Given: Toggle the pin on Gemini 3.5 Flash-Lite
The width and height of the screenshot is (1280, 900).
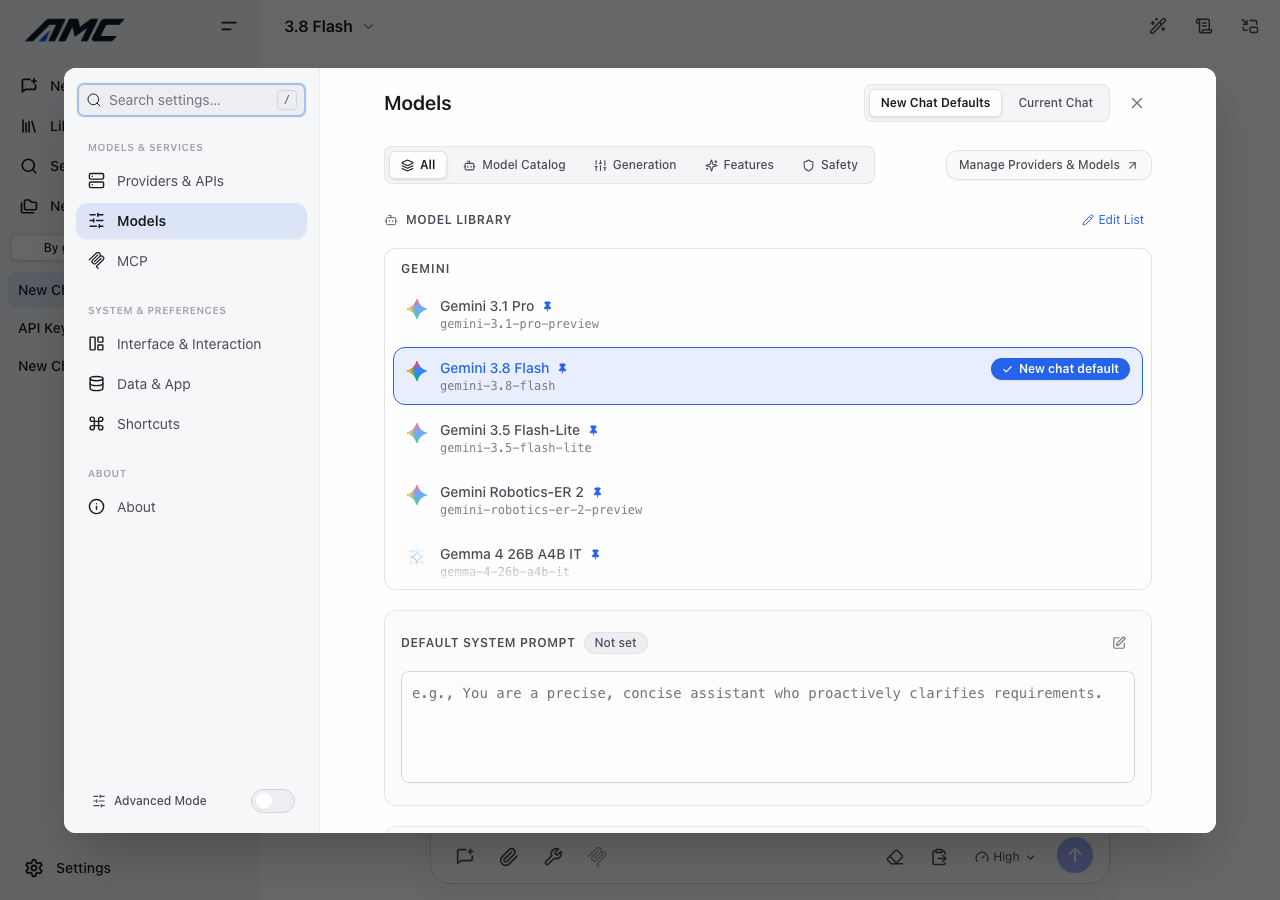Looking at the screenshot, I should [593, 430].
